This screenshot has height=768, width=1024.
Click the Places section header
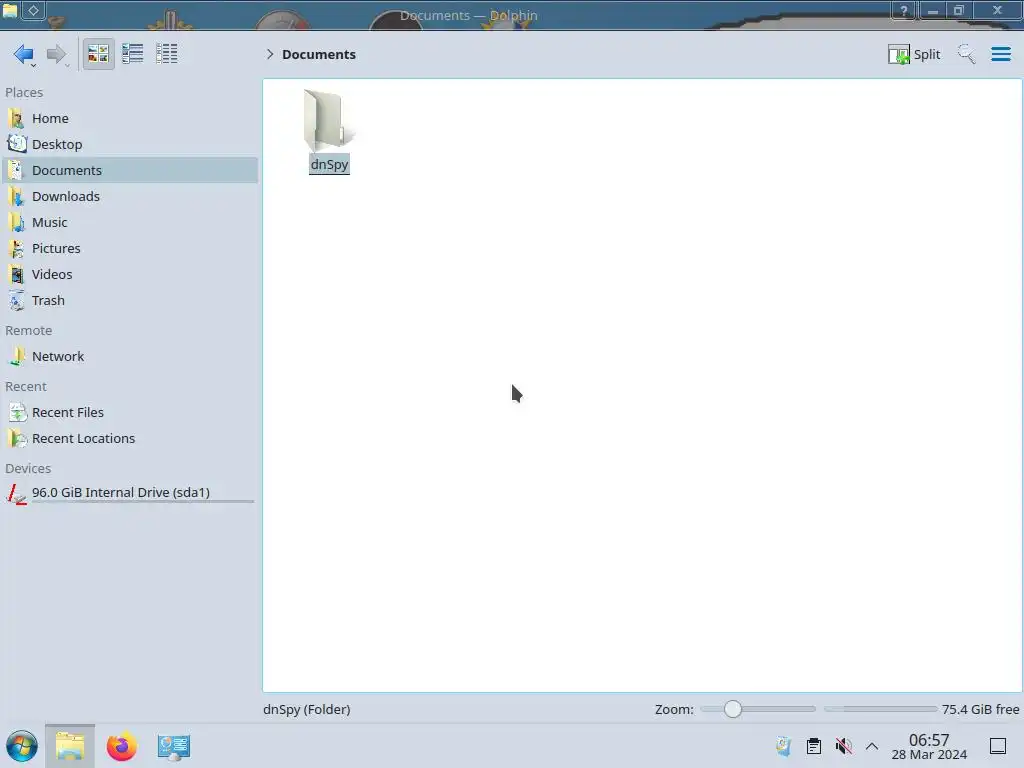(x=24, y=93)
